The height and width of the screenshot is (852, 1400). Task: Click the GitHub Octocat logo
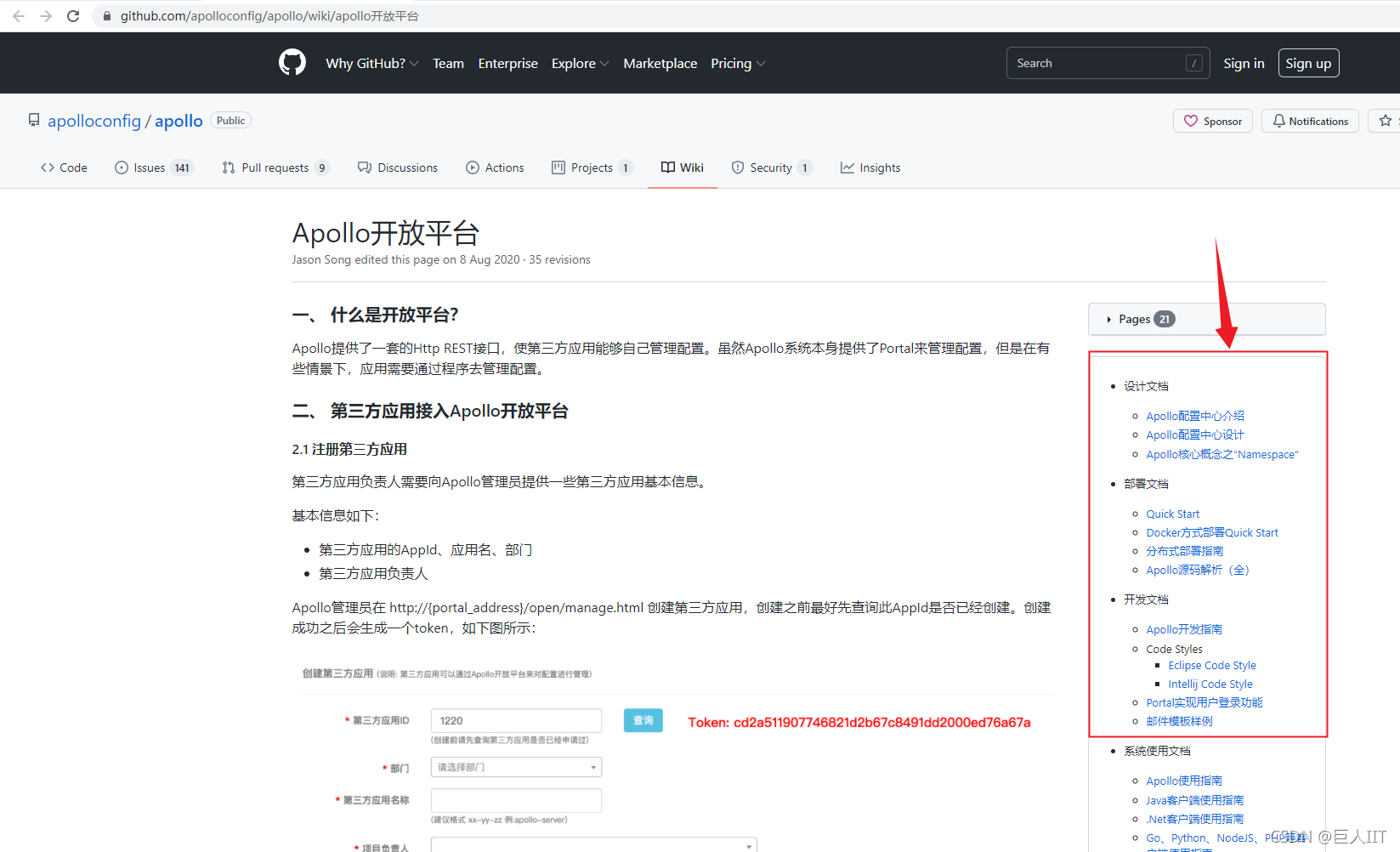(292, 62)
